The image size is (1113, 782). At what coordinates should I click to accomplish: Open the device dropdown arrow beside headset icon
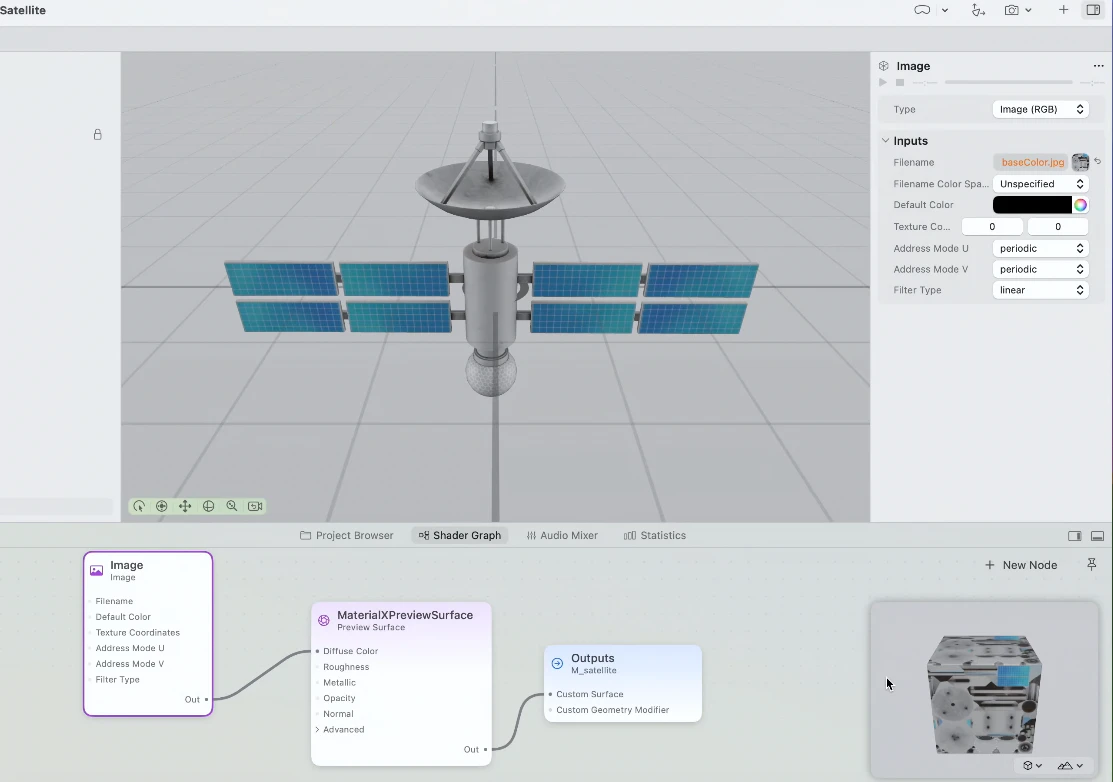click(x=945, y=11)
